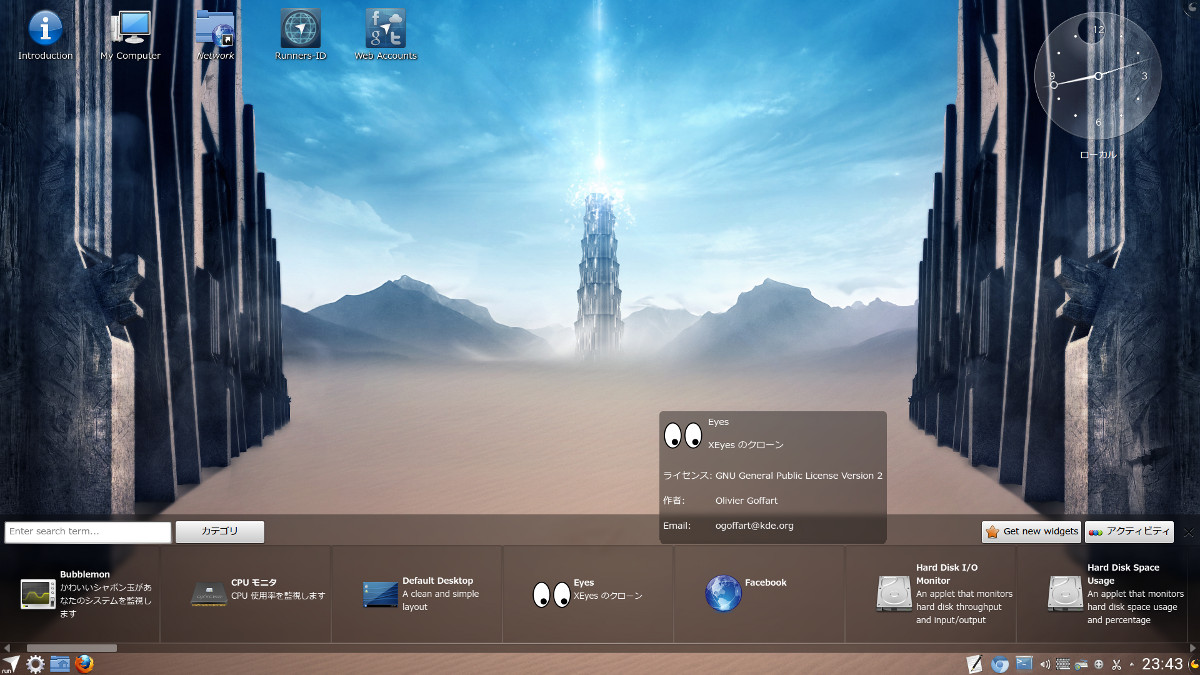
Task: Expand hidden system tray icons arrow
Action: point(1132,664)
